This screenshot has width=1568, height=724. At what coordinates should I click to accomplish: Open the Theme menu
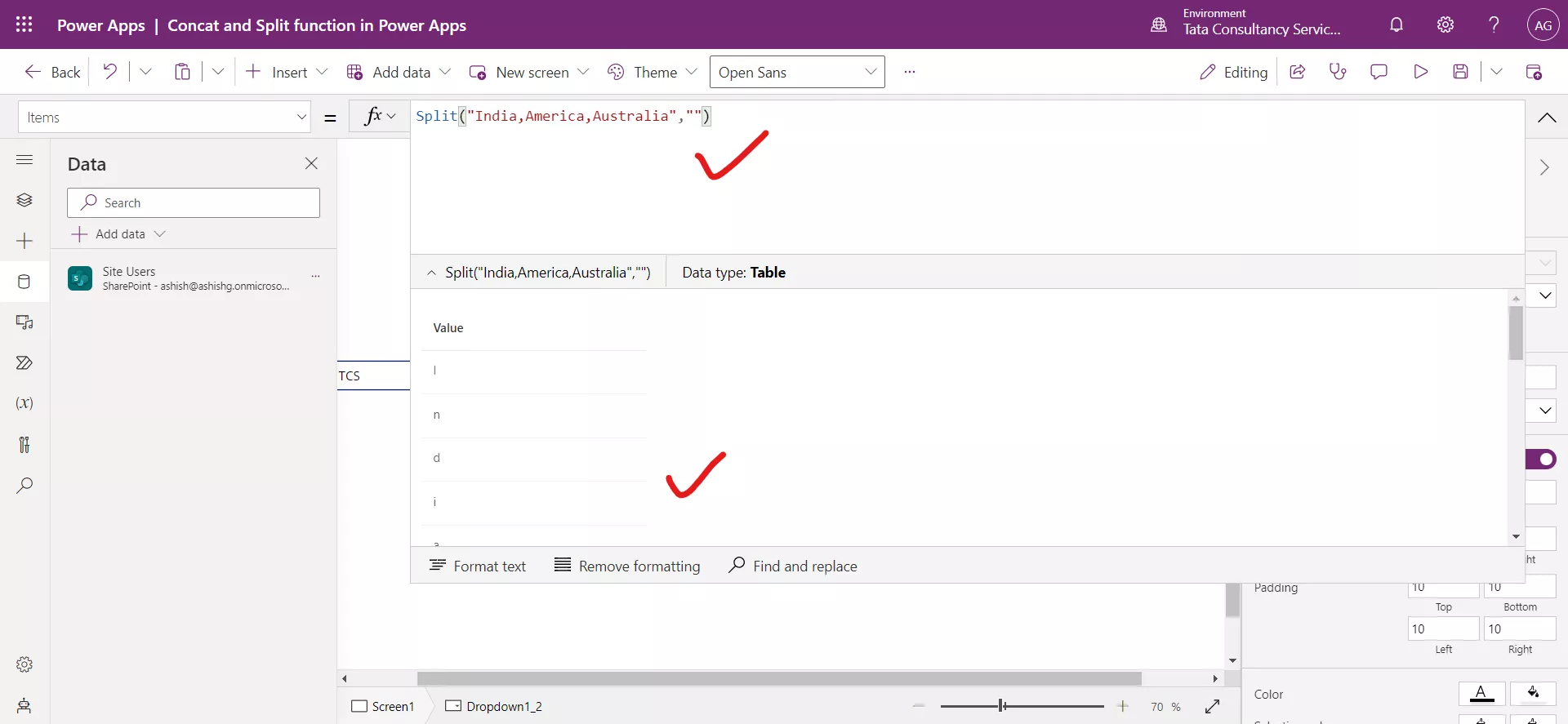[653, 72]
